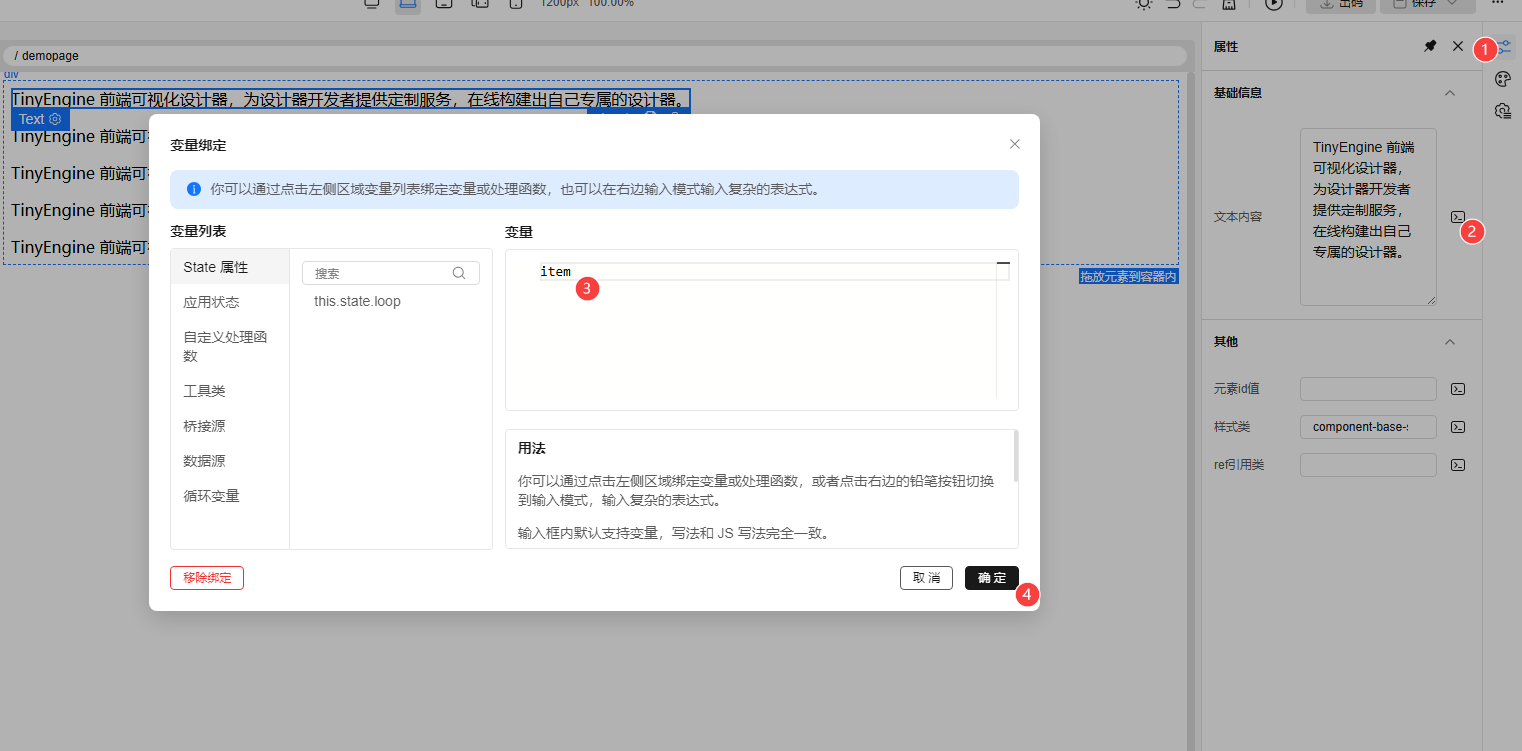1522x751 pixels.
Task: Open the advanced gear panel on right sidebar
Action: click(x=1503, y=110)
